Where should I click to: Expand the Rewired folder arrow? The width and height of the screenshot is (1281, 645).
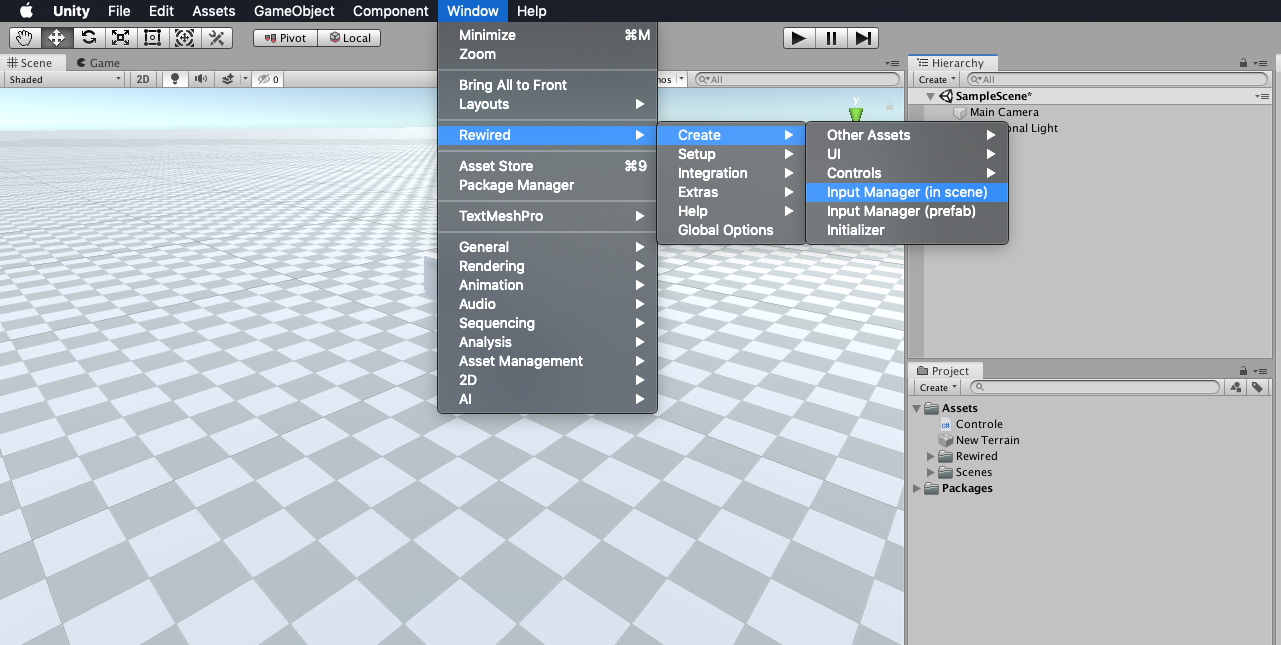tap(932, 456)
